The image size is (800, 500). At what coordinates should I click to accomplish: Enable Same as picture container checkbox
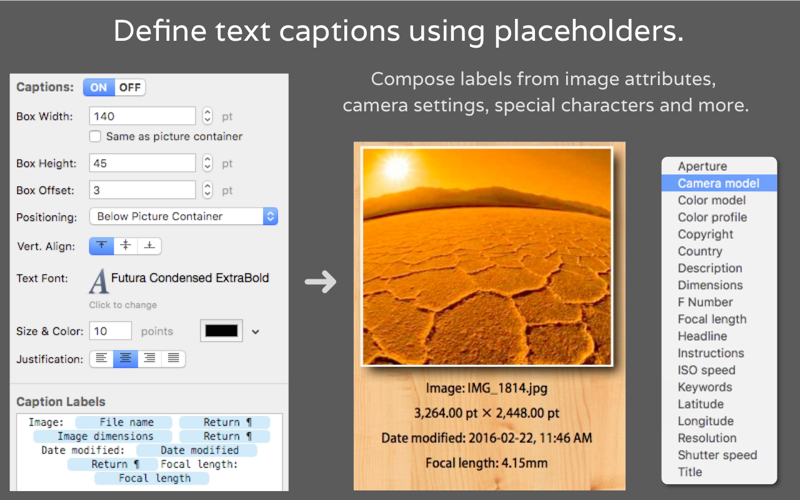pos(95,136)
